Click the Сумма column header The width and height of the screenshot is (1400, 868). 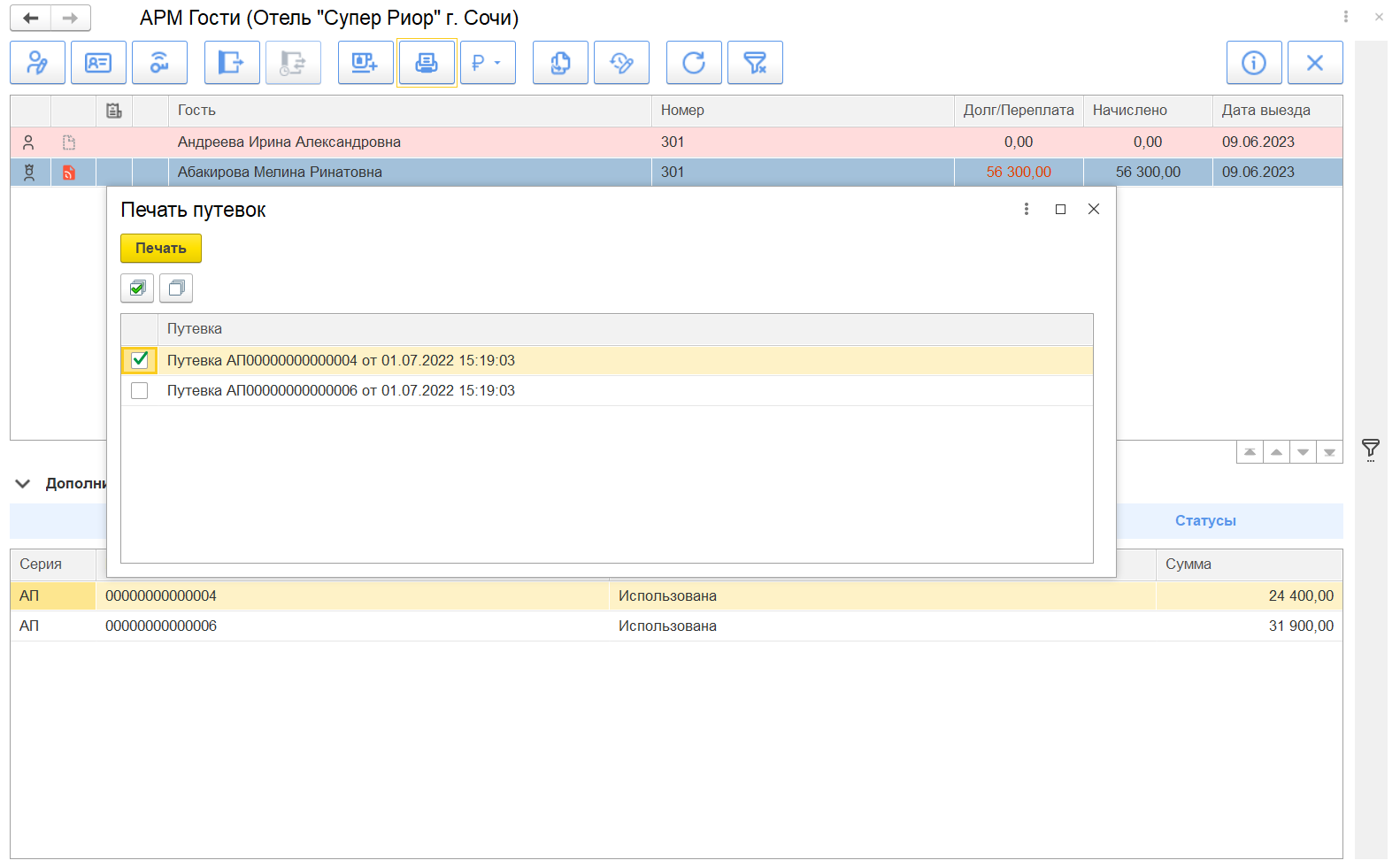(1249, 565)
